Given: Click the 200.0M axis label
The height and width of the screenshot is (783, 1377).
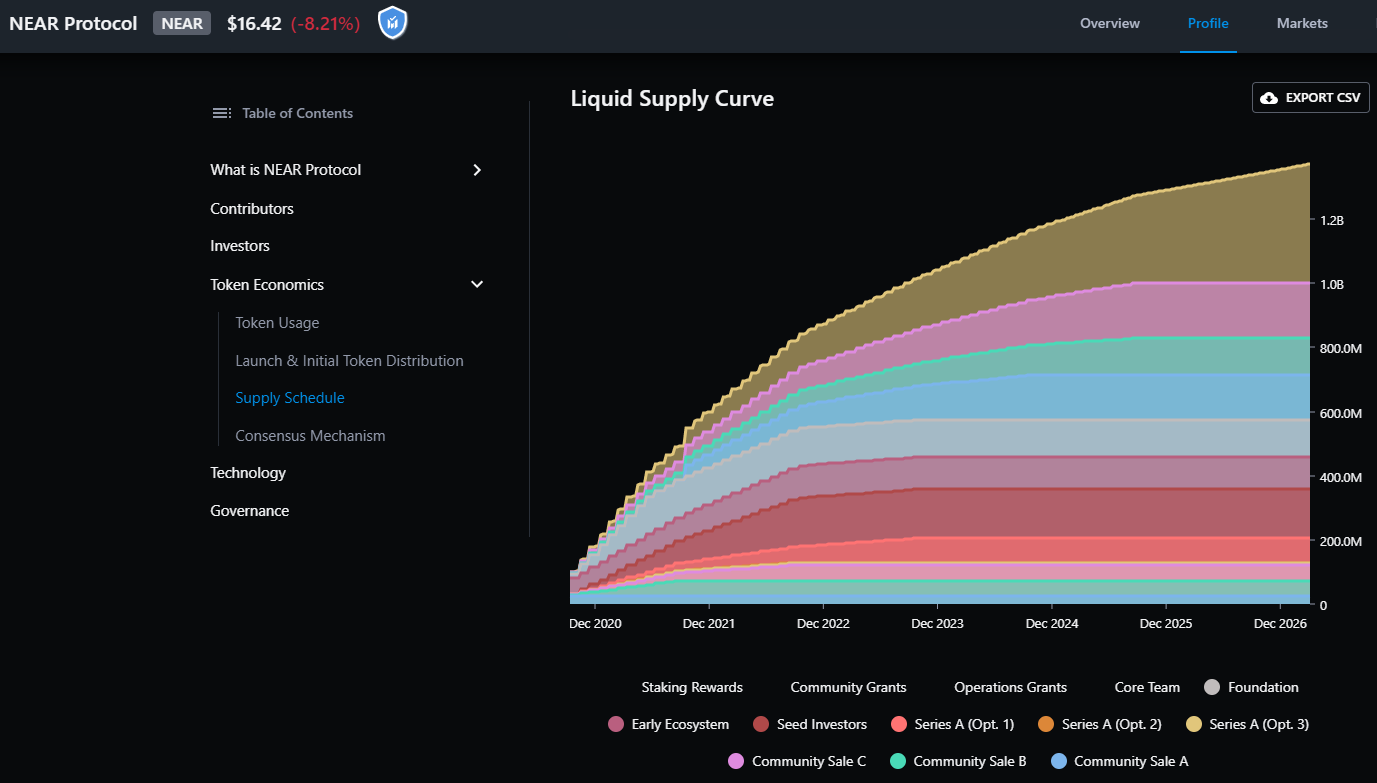Looking at the screenshot, I should click(x=1341, y=541).
